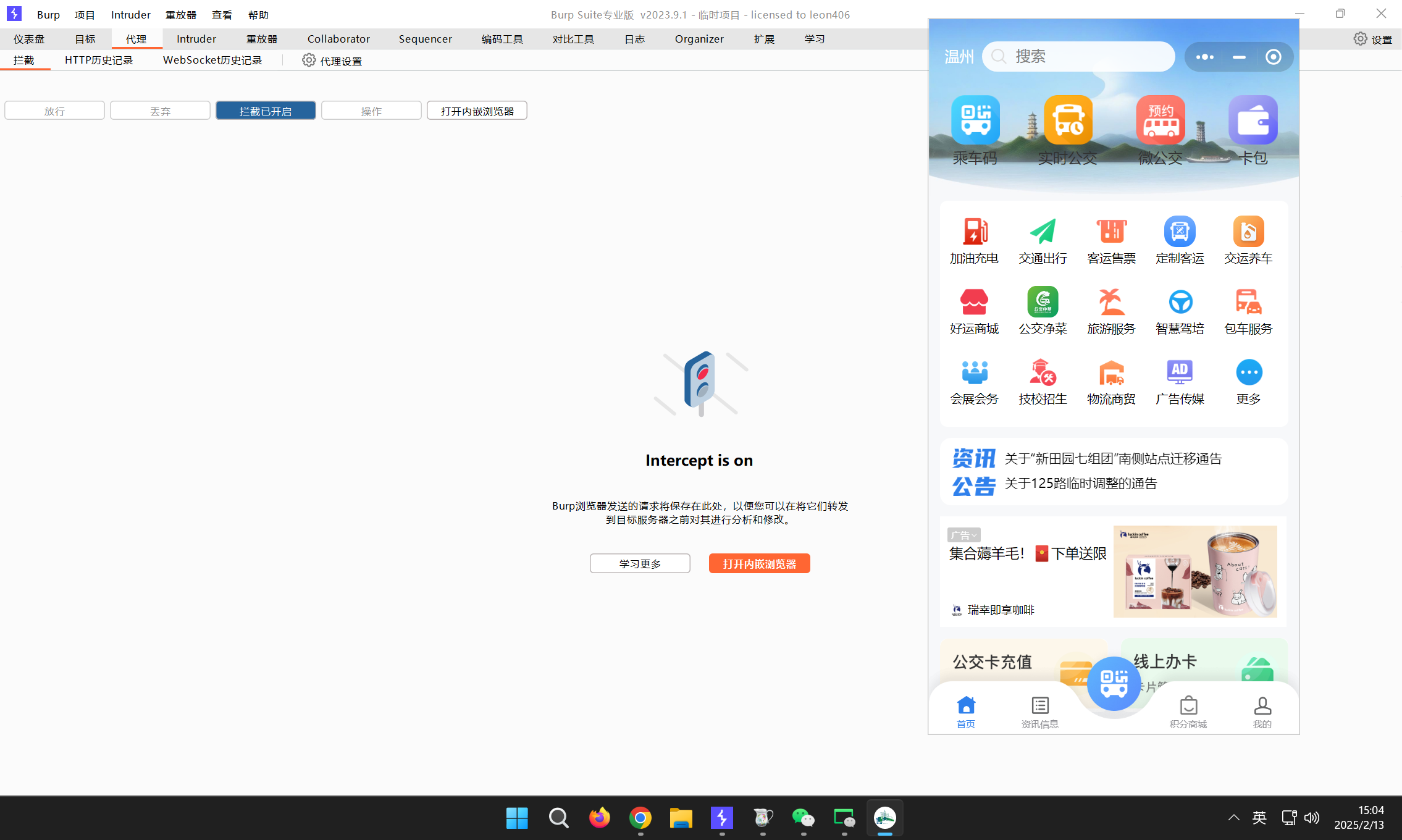
Task: Open the 实时公交 real-time bus icon
Action: 1068,120
